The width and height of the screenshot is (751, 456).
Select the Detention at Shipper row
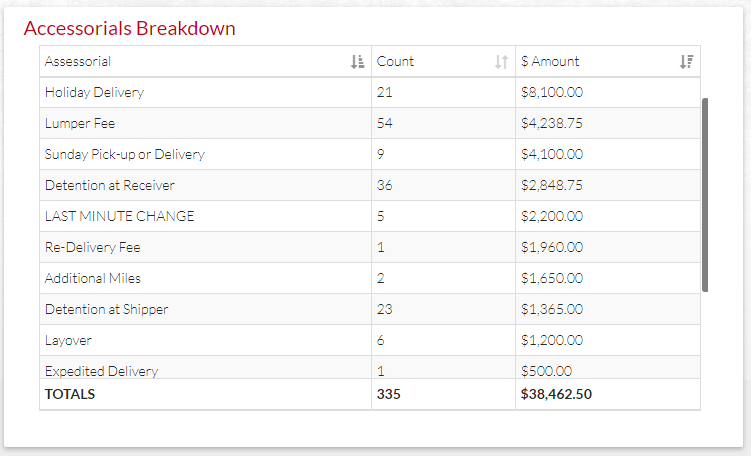(x=370, y=309)
